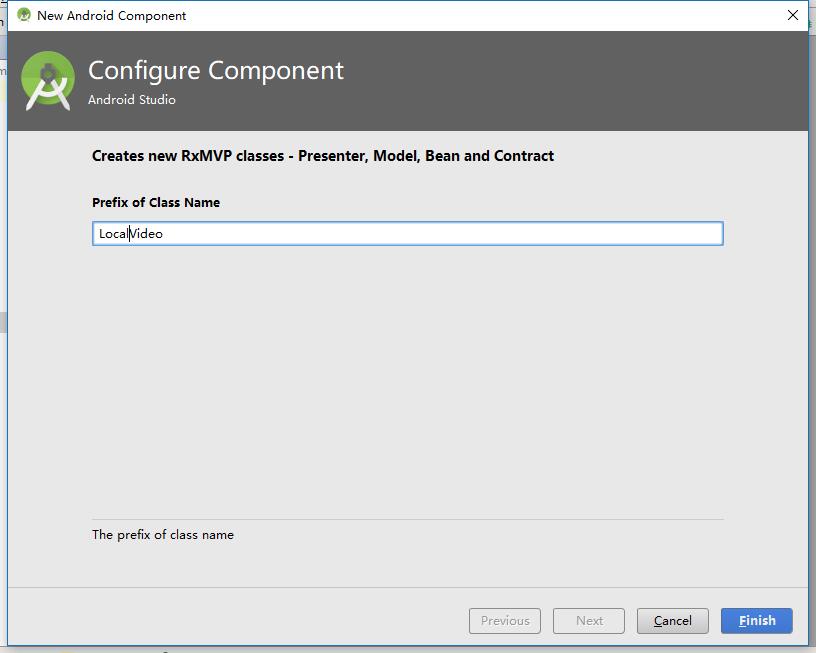Click the 'New Android Component' window title
Image resolution: width=816 pixels, height=653 pixels.
tap(111, 16)
